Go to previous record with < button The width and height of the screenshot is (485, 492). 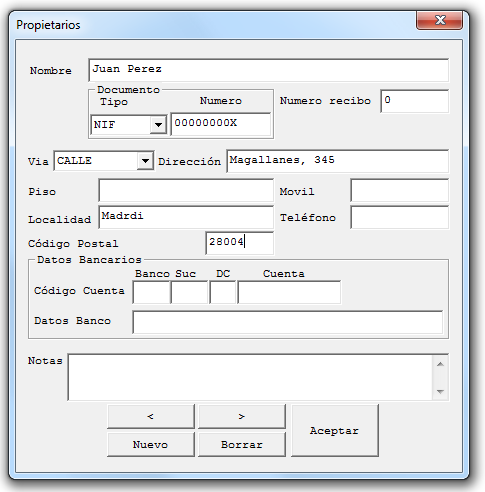point(151,416)
